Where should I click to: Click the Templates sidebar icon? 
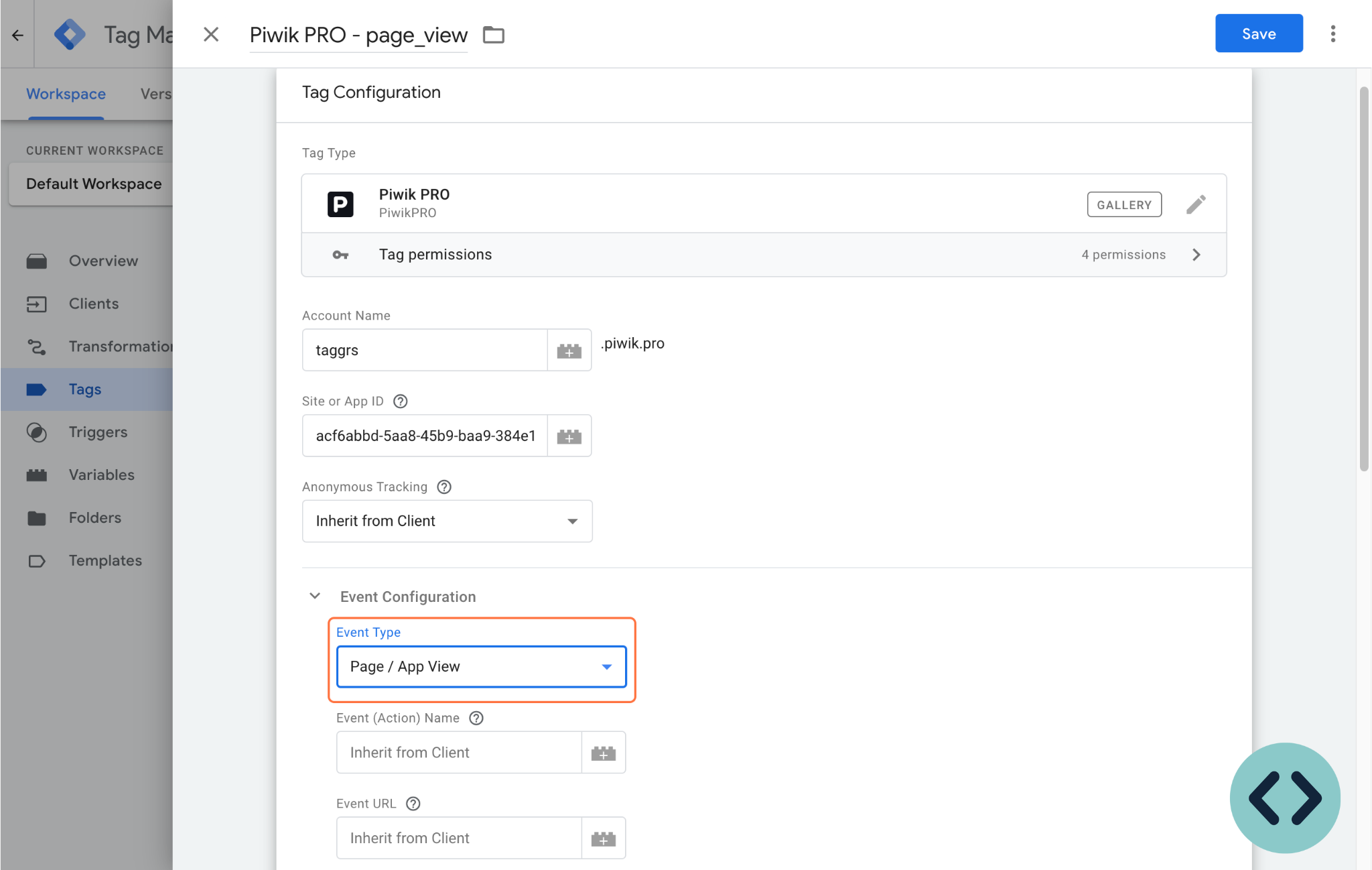tap(37, 561)
